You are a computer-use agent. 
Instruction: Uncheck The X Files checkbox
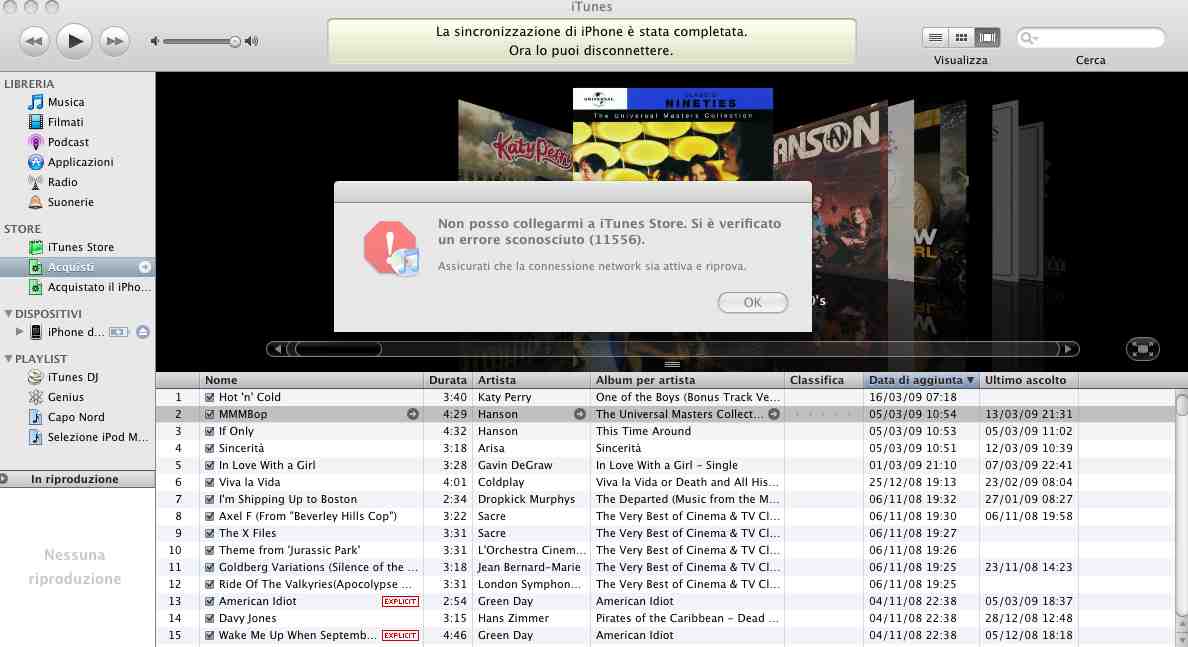[210, 533]
